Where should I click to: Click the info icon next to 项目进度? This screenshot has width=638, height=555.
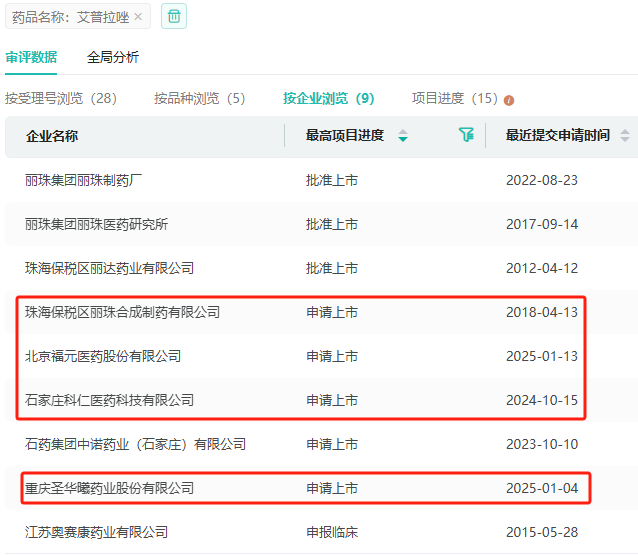coord(509,100)
